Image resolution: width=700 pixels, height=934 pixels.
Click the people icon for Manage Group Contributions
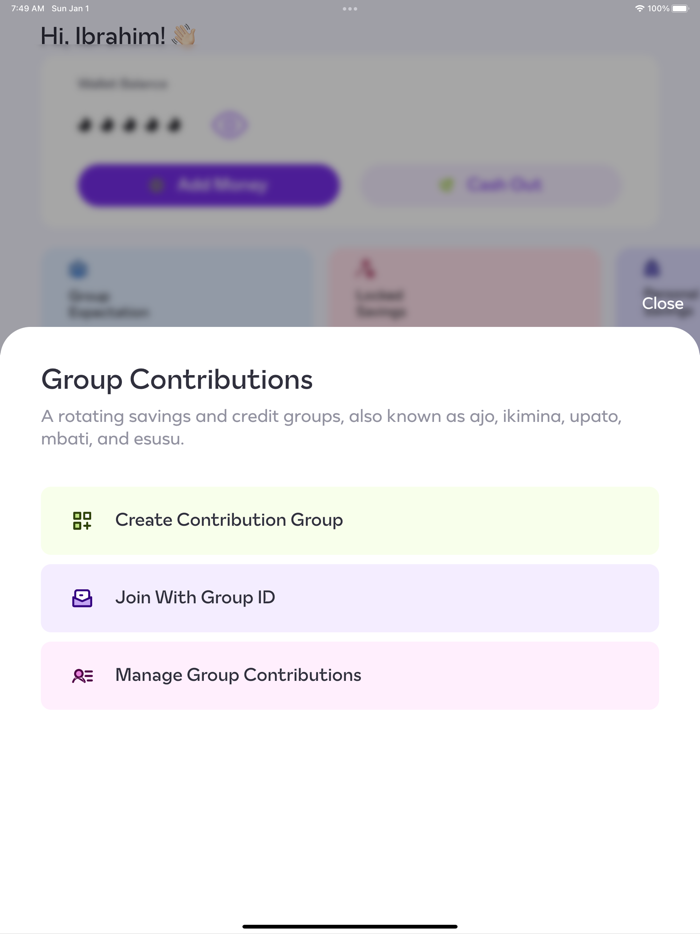click(82, 675)
